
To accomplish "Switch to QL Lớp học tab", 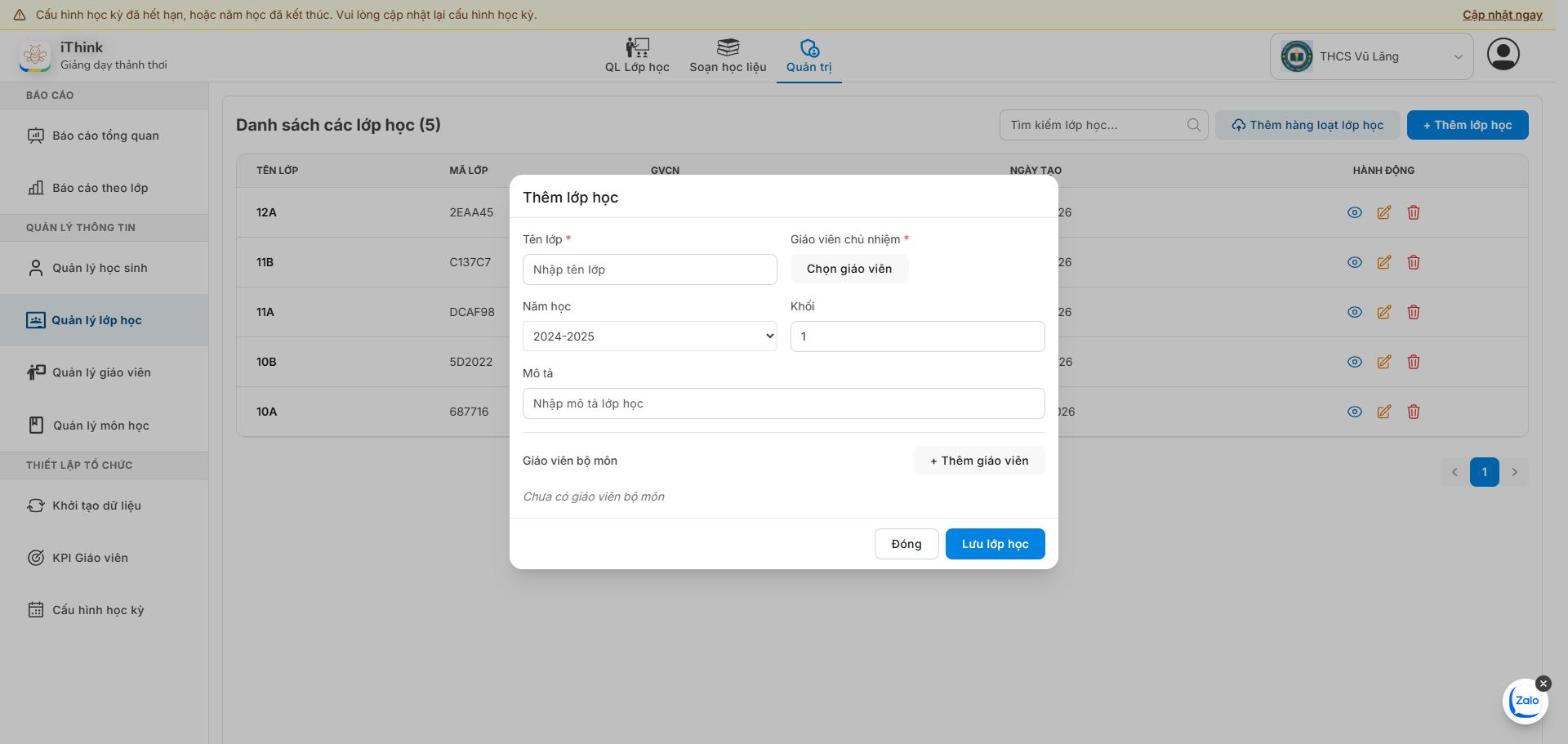I will [637, 56].
